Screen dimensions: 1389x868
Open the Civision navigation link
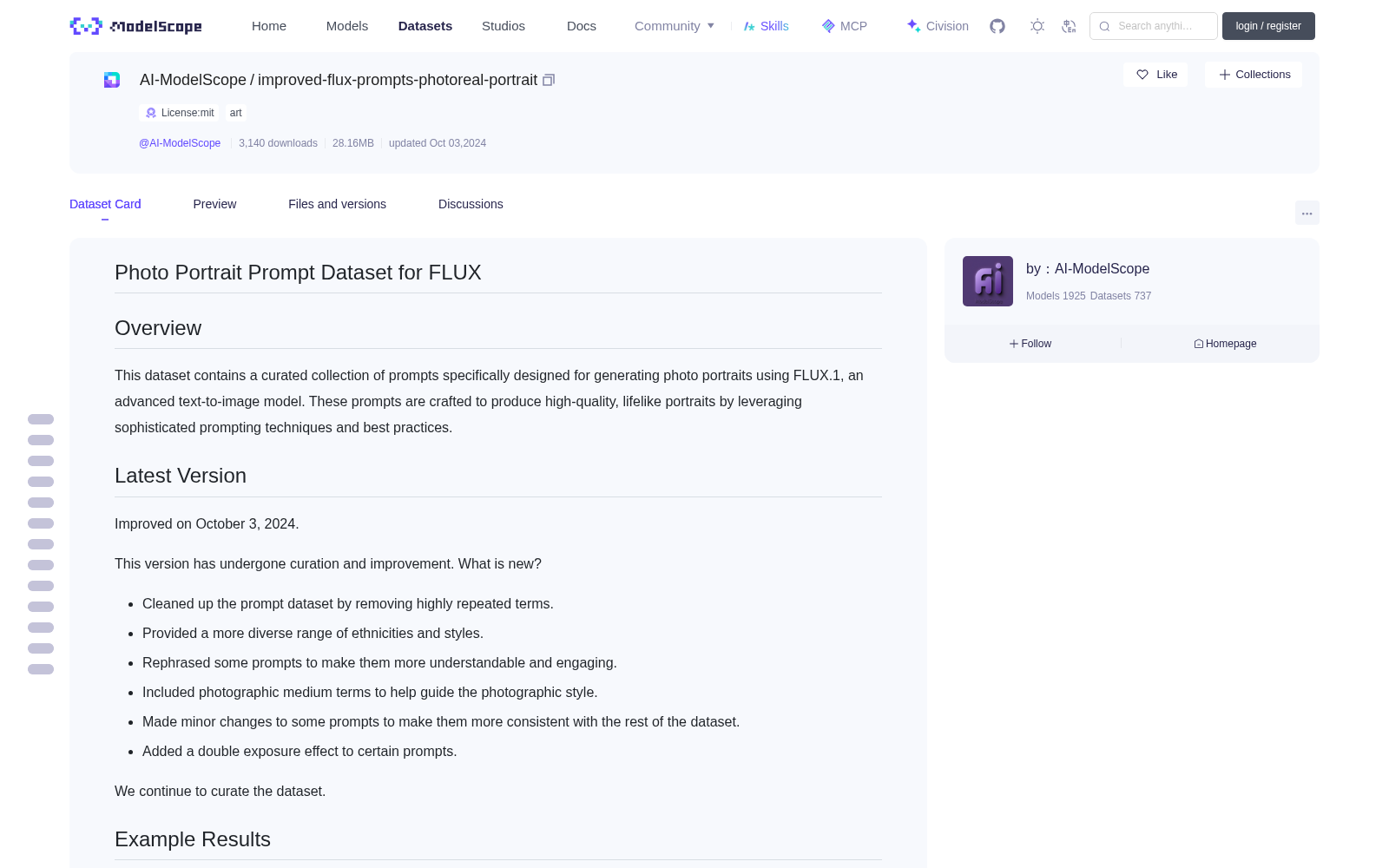938,26
